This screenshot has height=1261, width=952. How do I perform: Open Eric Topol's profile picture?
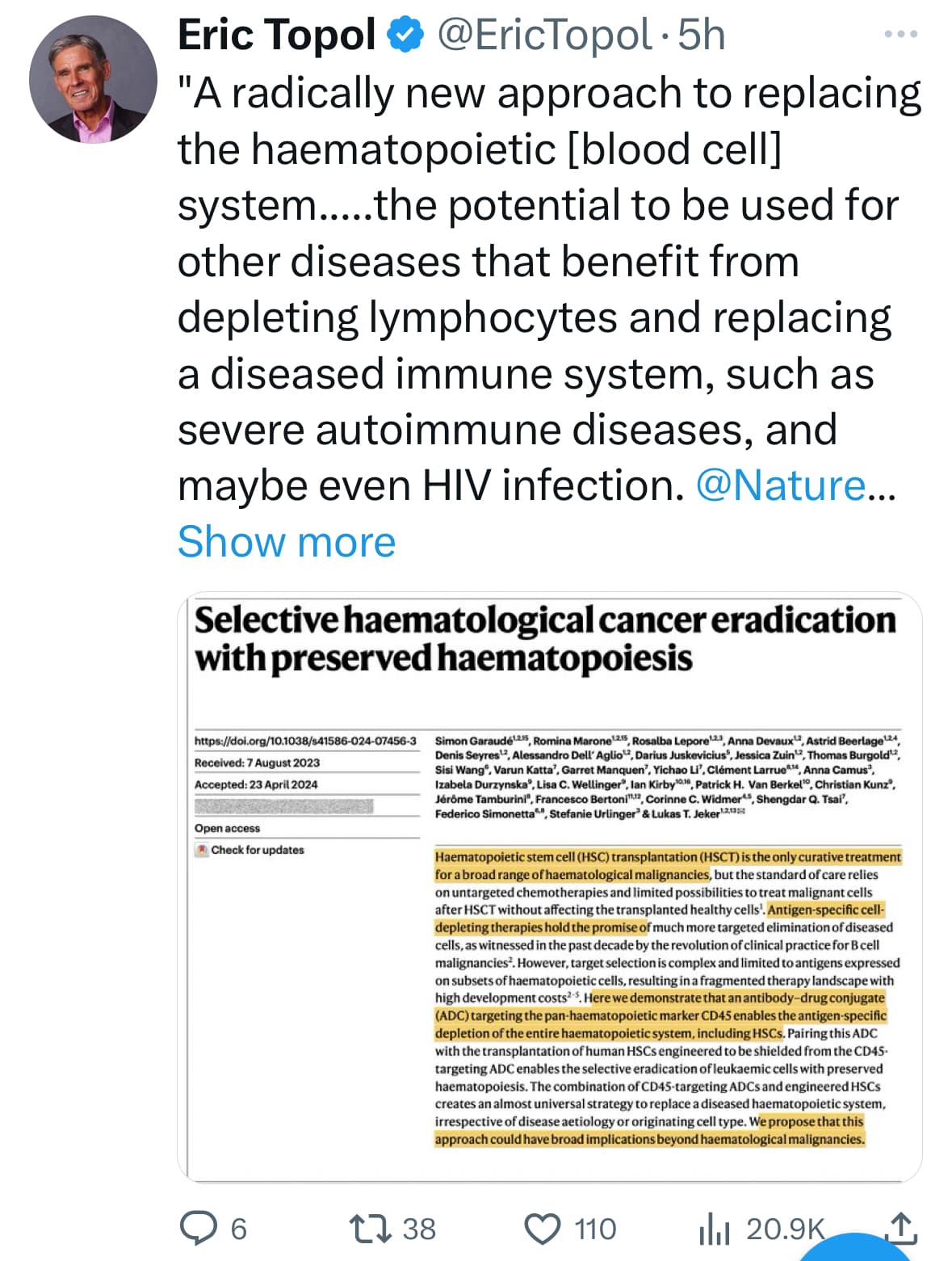[93, 80]
